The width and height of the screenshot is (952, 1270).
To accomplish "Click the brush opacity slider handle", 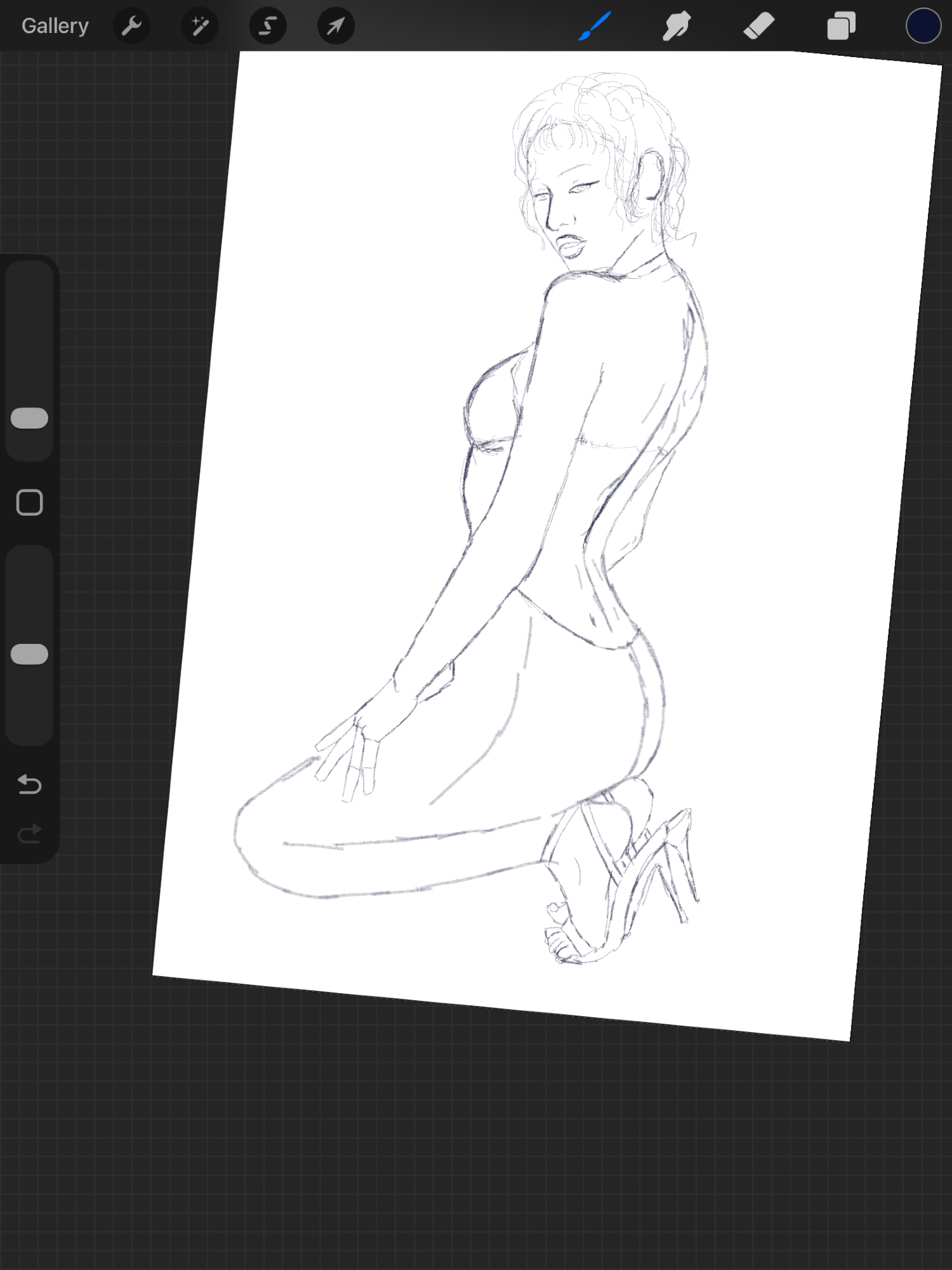I will click(x=30, y=654).
